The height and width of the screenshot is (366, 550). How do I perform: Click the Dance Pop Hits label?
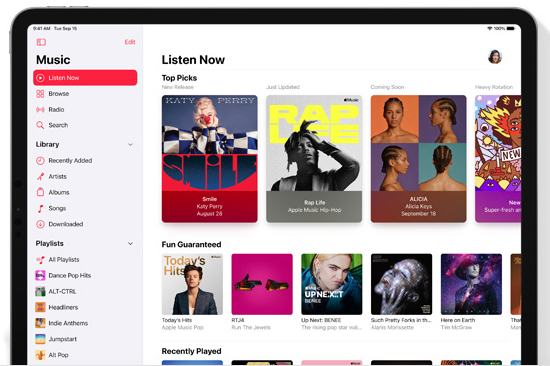(69, 275)
